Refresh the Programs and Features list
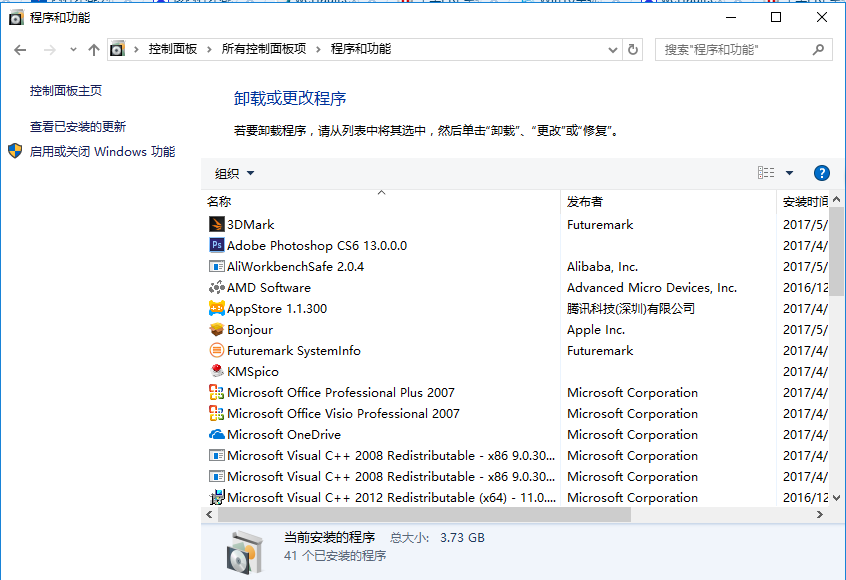 point(633,50)
